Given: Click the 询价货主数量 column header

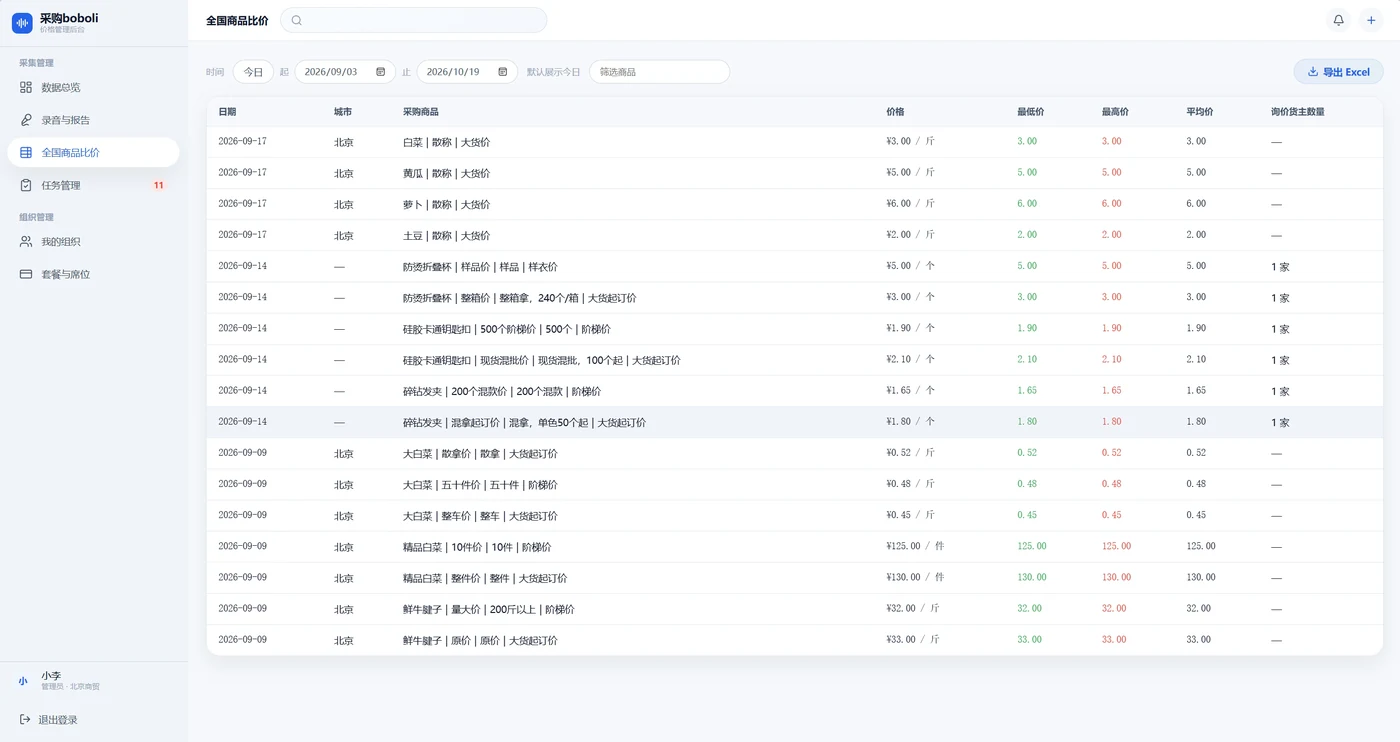Looking at the screenshot, I should tap(1298, 112).
